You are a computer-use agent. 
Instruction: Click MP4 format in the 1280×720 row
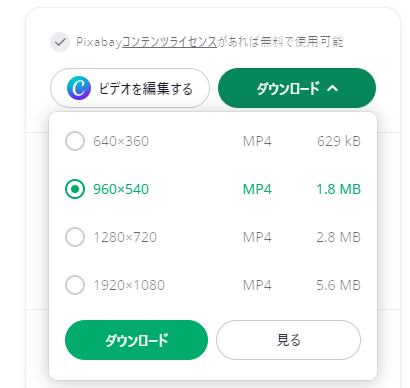click(x=257, y=237)
